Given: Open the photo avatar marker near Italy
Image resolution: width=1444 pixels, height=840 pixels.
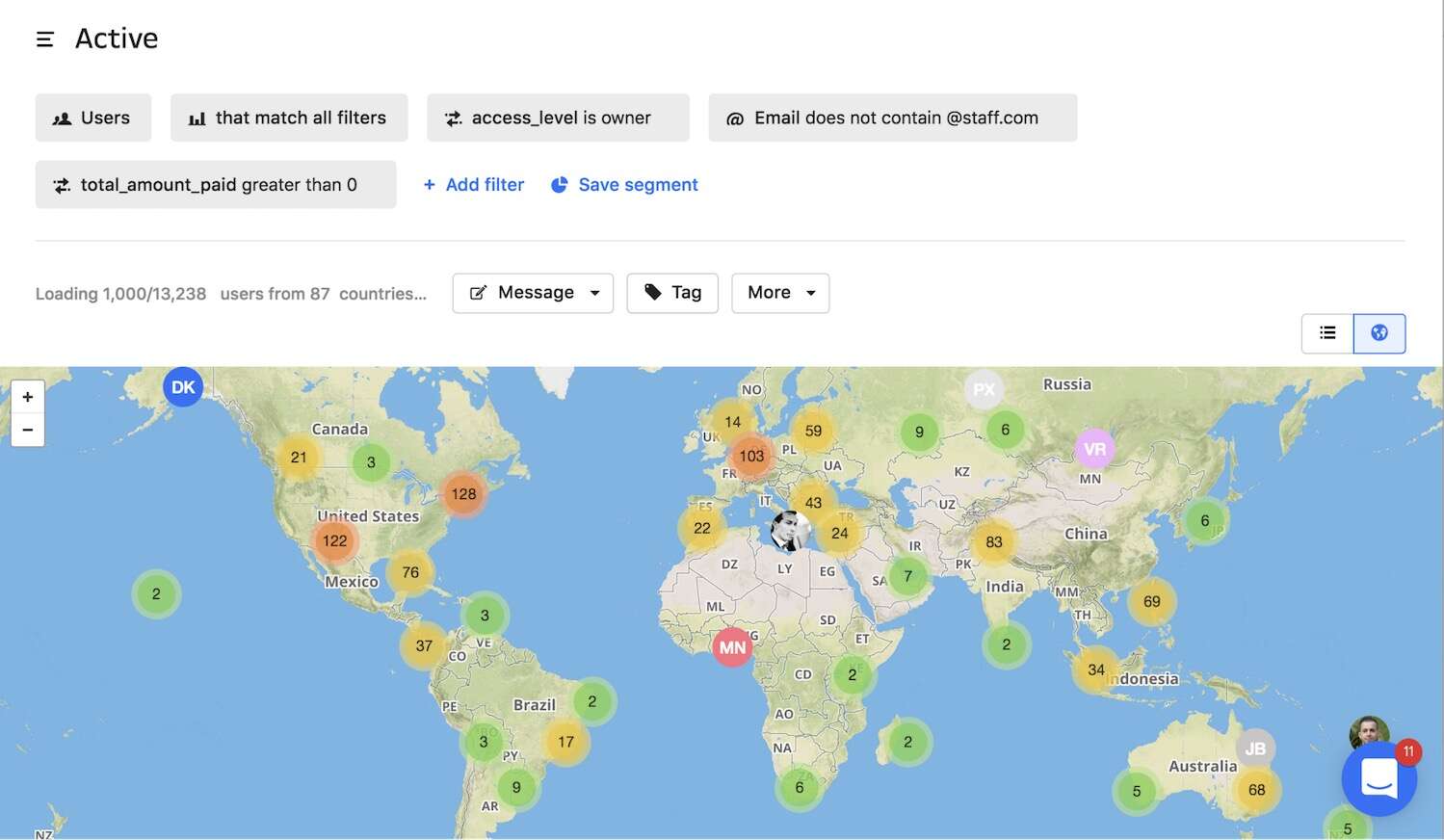Looking at the screenshot, I should (790, 531).
